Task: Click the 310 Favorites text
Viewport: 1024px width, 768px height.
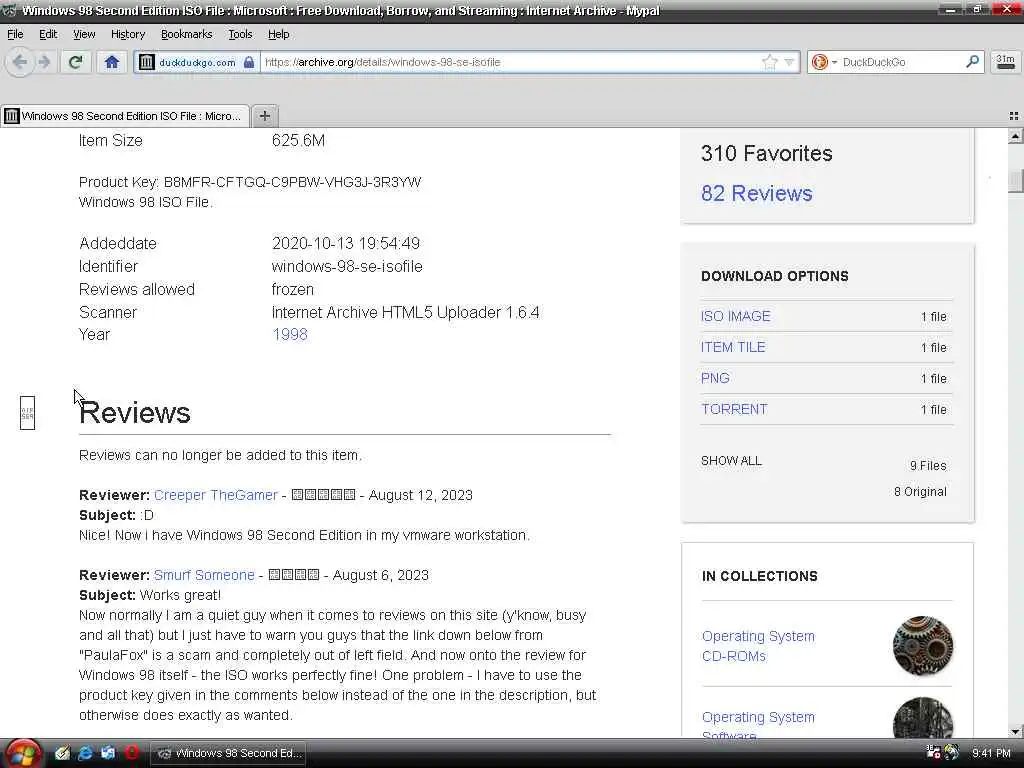Action: pos(767,153)
